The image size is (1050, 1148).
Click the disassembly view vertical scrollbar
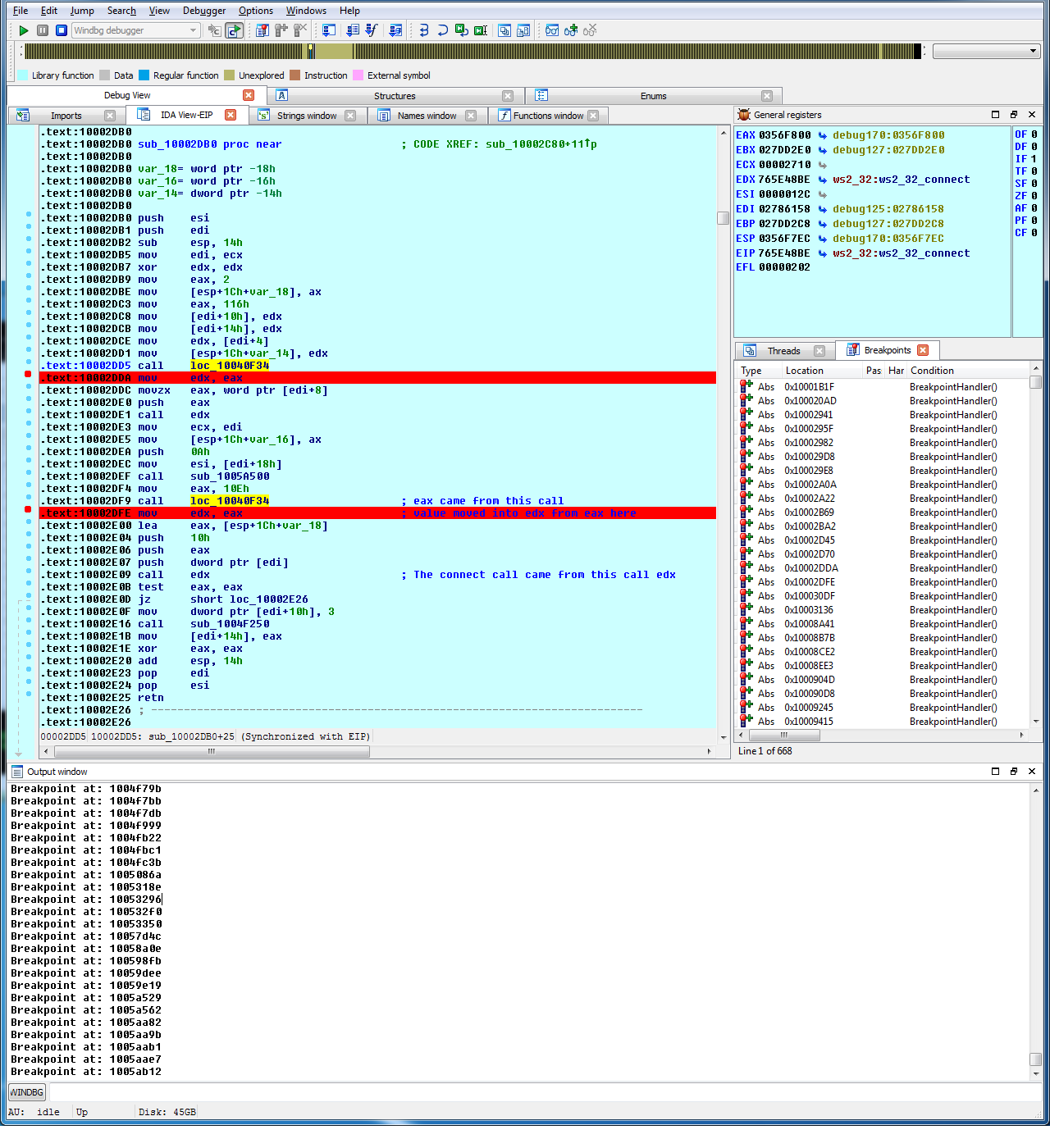[x=723, y=218]
